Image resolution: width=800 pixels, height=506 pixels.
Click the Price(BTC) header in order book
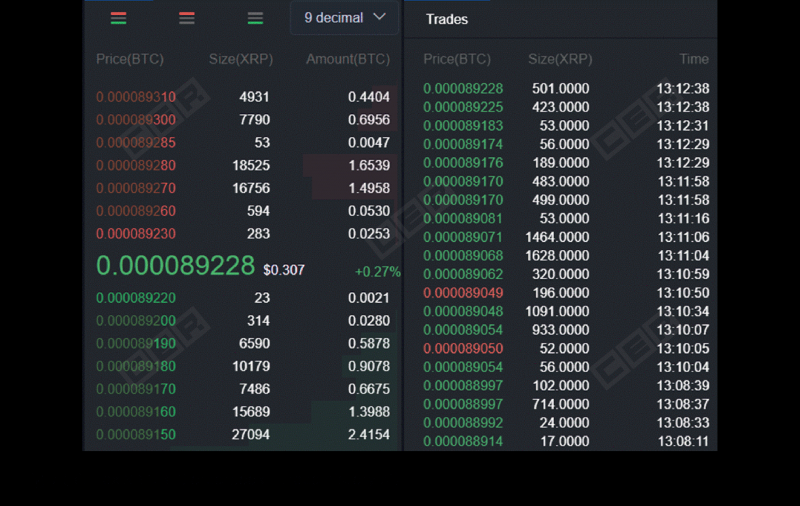pos(130,59)
